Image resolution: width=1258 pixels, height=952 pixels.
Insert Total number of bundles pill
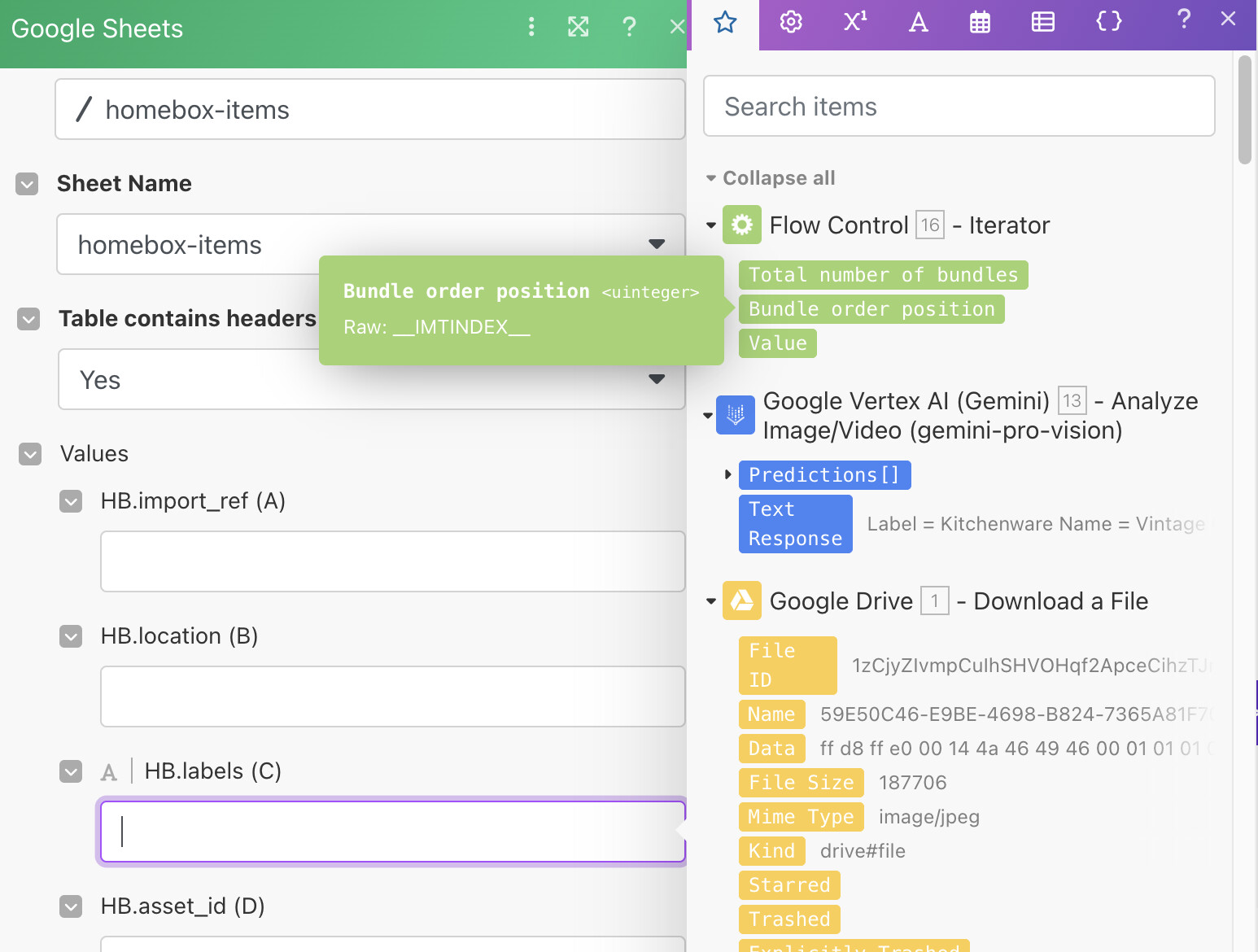(883, 275)
